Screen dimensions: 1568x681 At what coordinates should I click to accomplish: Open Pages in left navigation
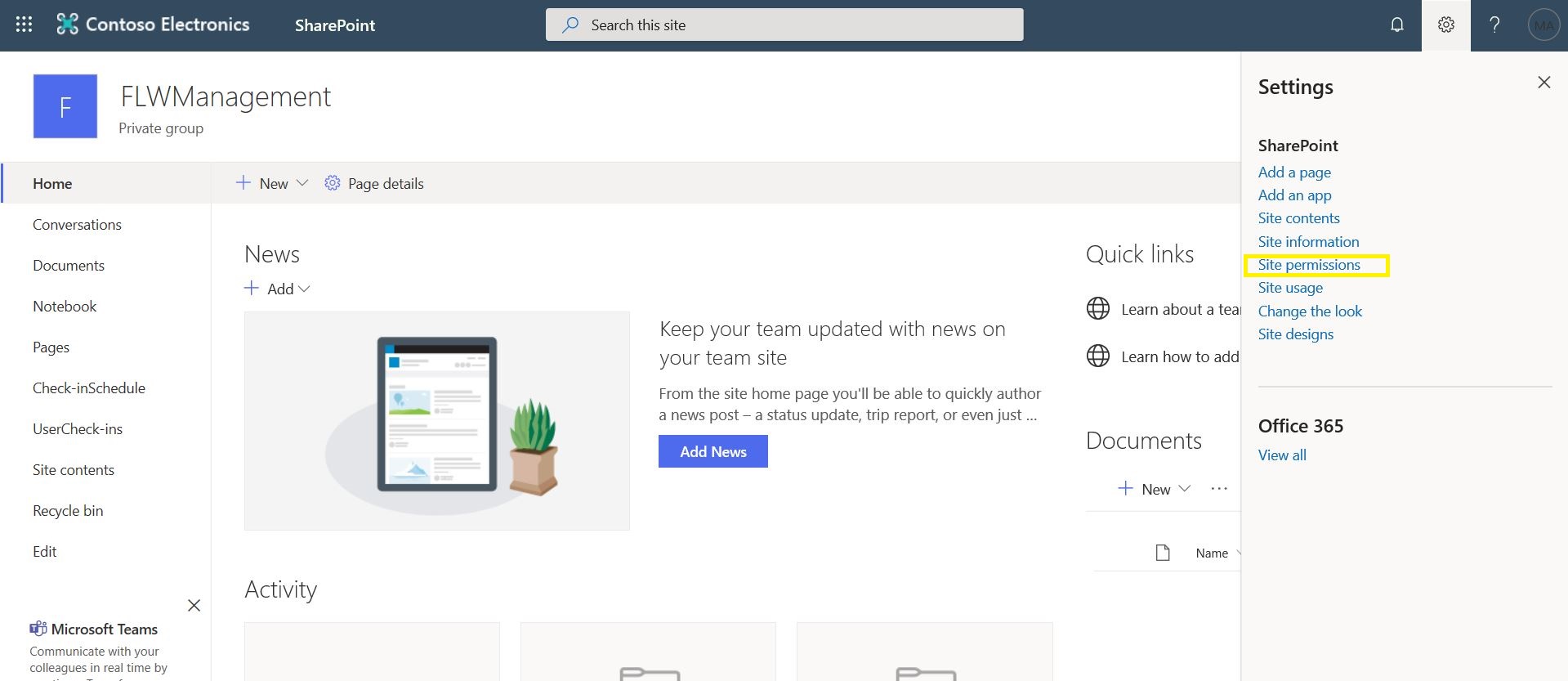(x=51, y=347)
